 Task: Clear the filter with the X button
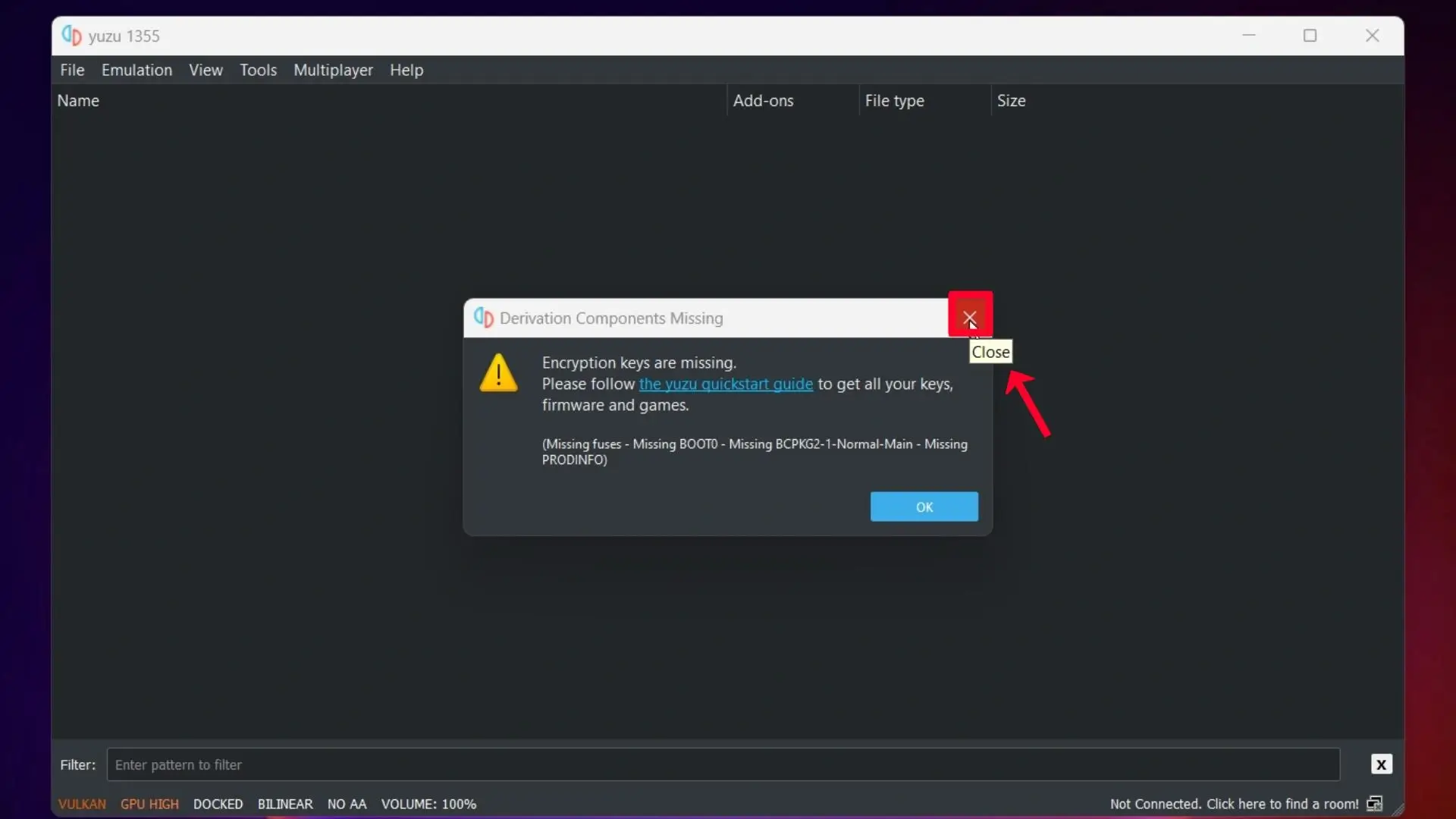1381,764
